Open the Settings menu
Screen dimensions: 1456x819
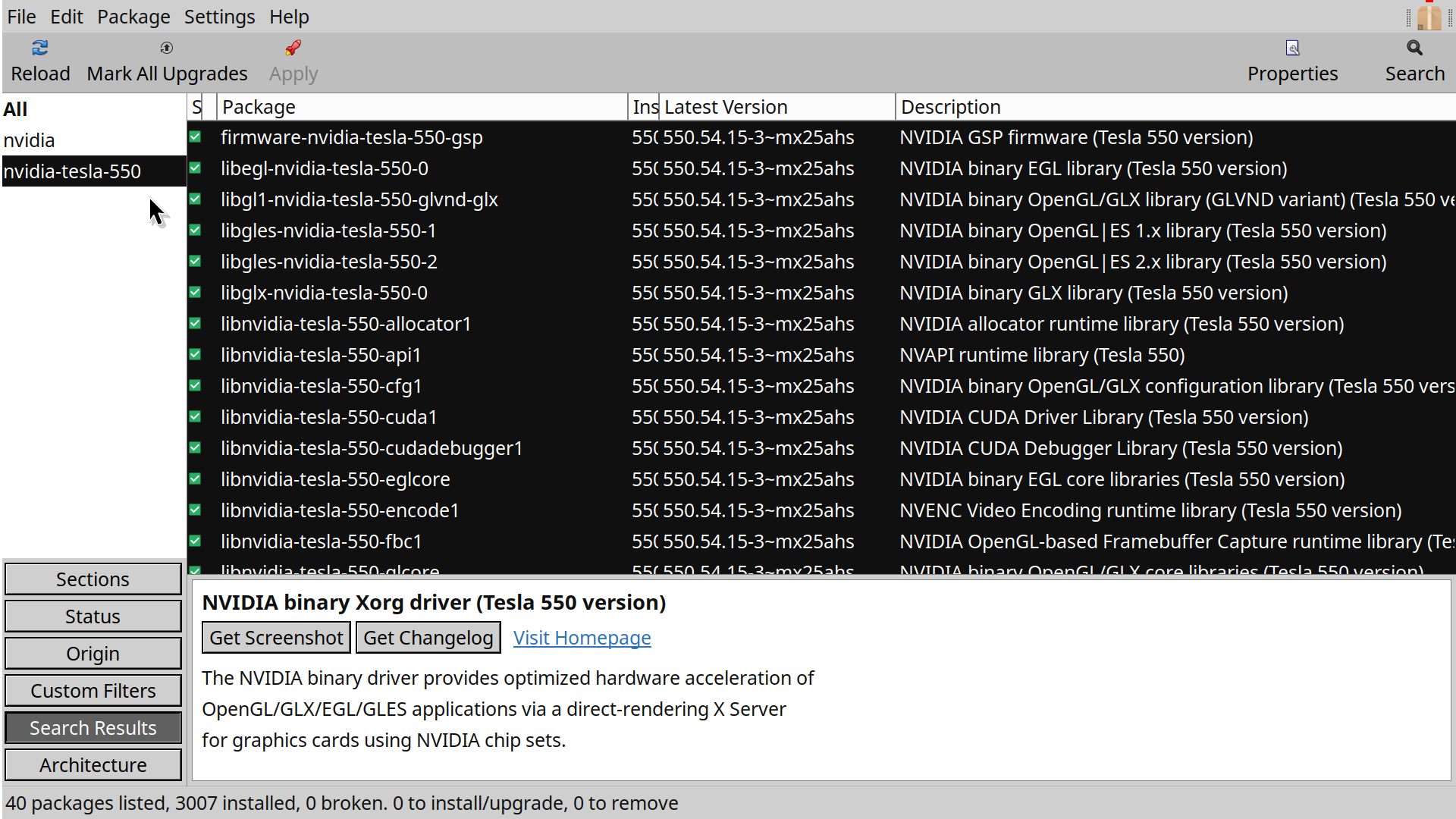tap(220, 17)
